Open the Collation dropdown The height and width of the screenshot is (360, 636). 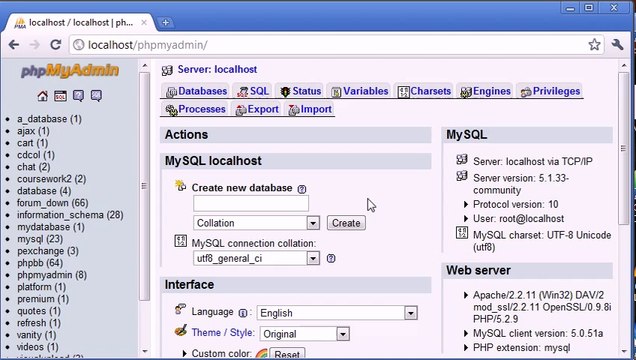click(x=256, y=223)
